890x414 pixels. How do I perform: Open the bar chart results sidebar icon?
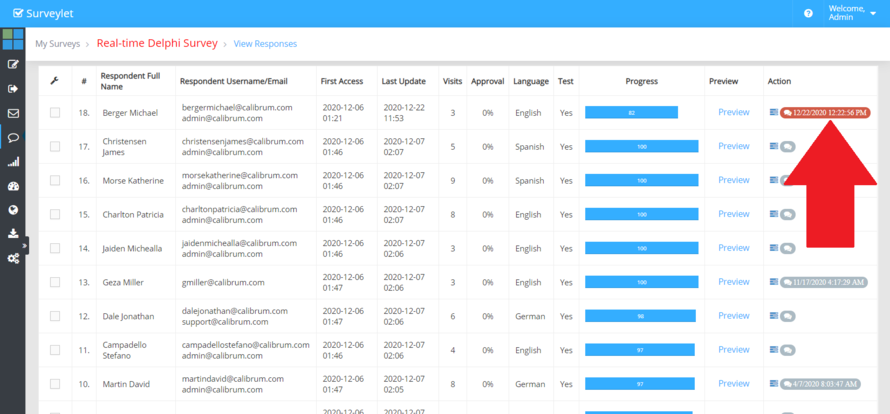[13, 162]
